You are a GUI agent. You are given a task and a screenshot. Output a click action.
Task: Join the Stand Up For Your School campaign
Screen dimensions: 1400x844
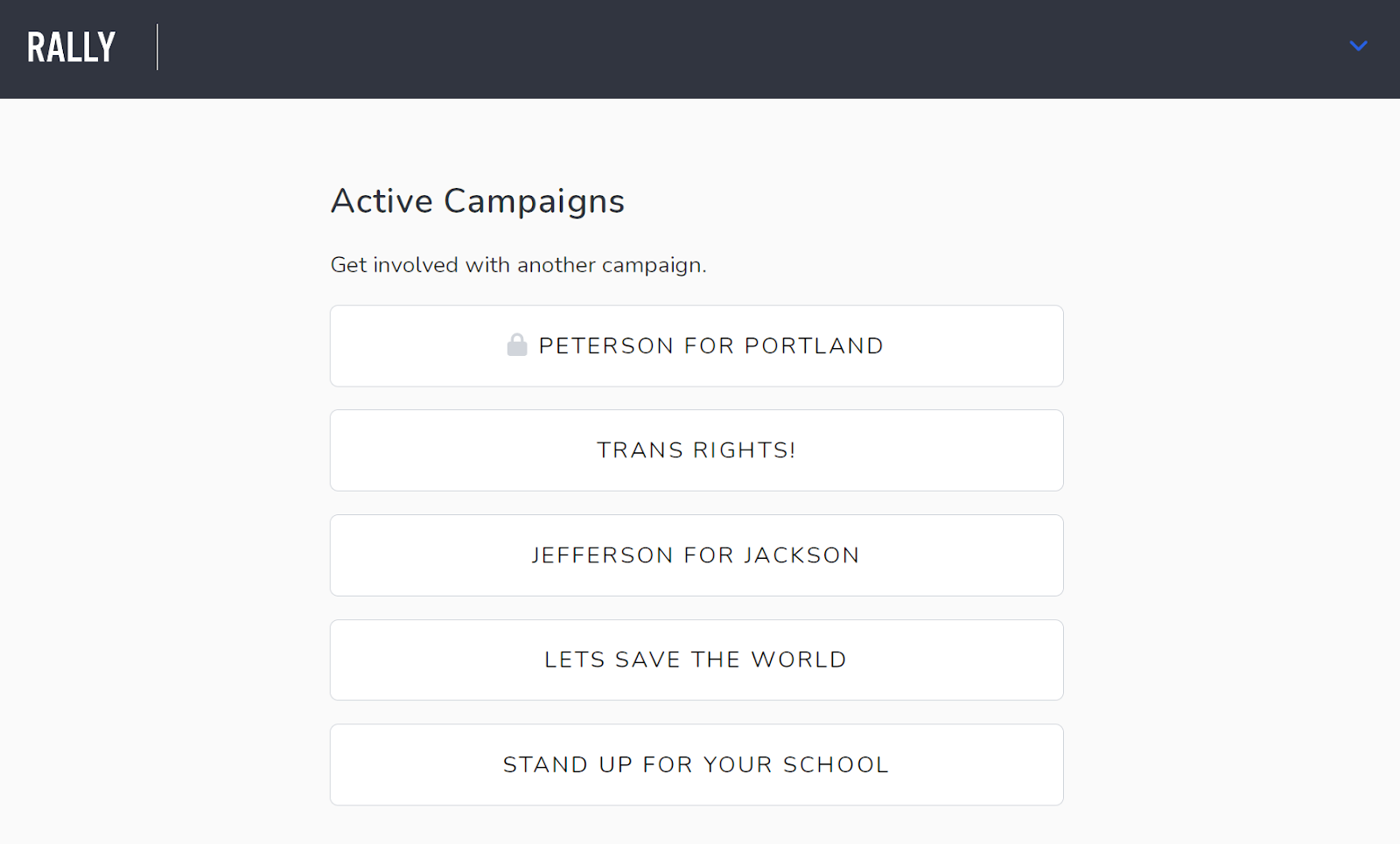pos(696,764)
